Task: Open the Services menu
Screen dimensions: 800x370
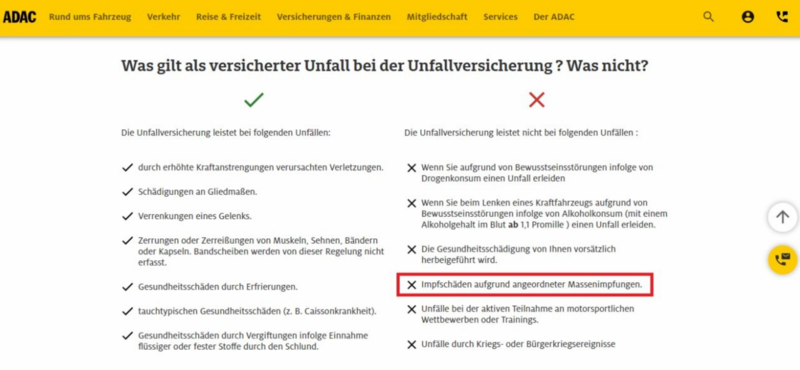Action: [501, 17]
